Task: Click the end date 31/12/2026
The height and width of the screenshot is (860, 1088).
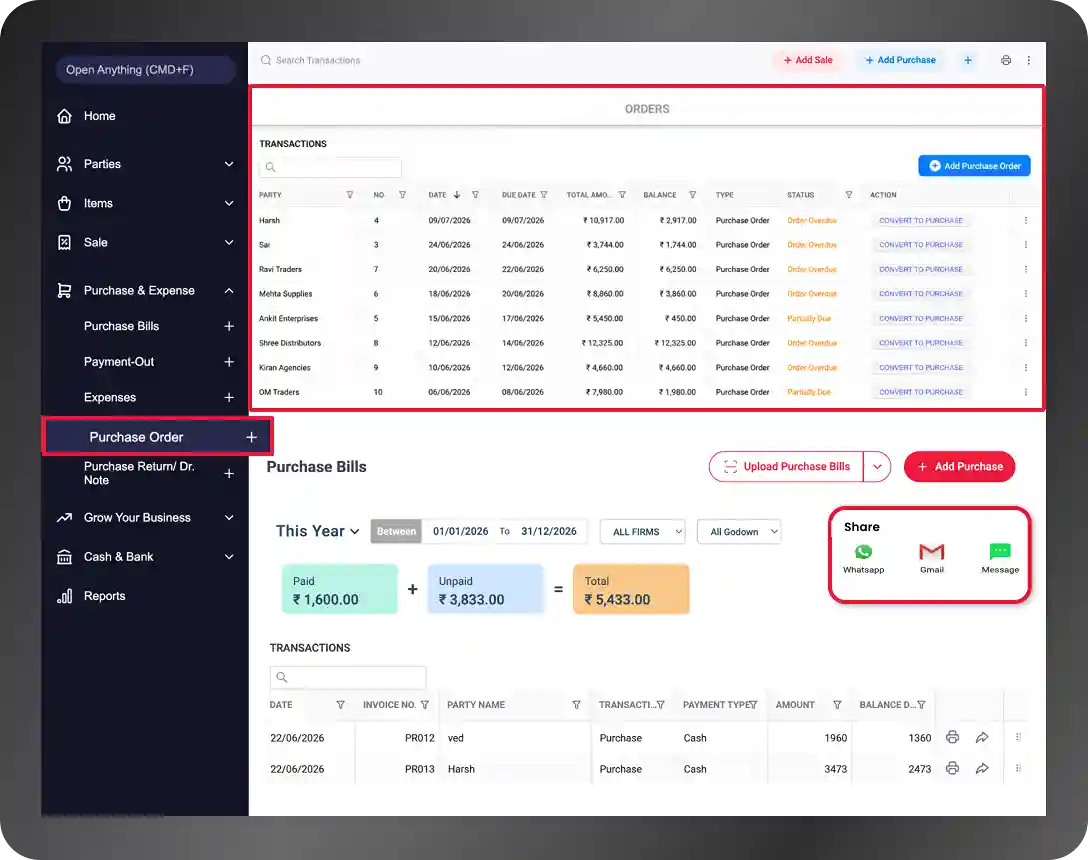Action: point(549,532)
